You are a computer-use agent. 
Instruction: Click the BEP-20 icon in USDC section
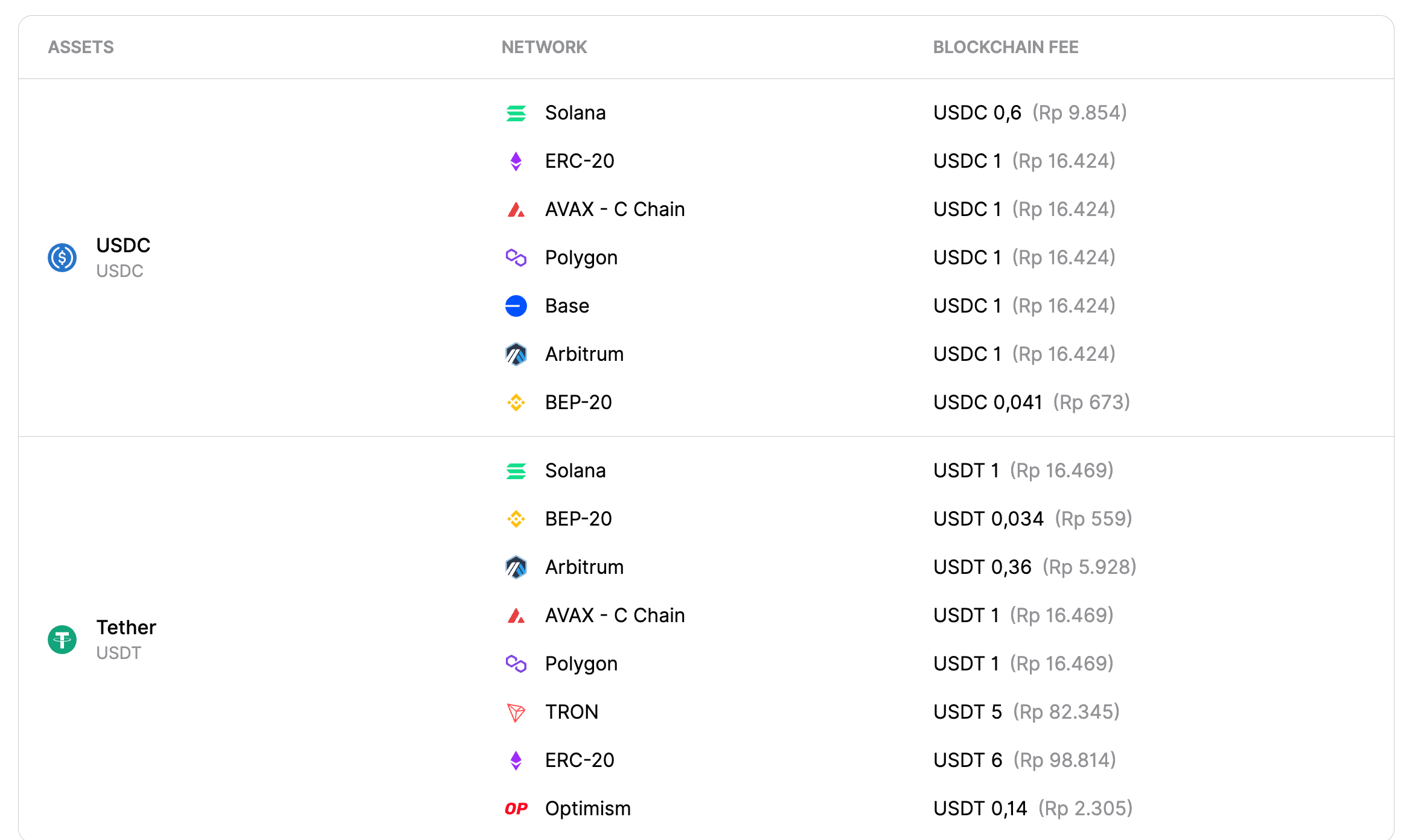(516, 402)
